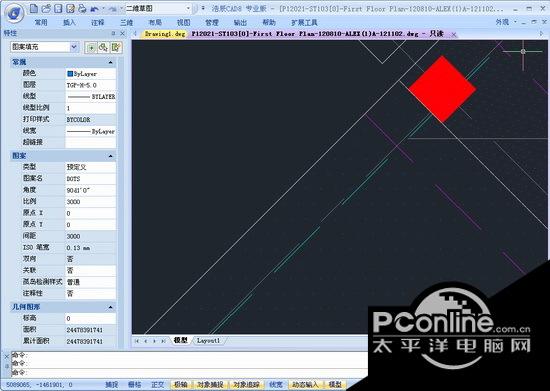Toggle 正交 ortho mode
Viewport: 550px width, 391px height.
click(x=157, y=385)
